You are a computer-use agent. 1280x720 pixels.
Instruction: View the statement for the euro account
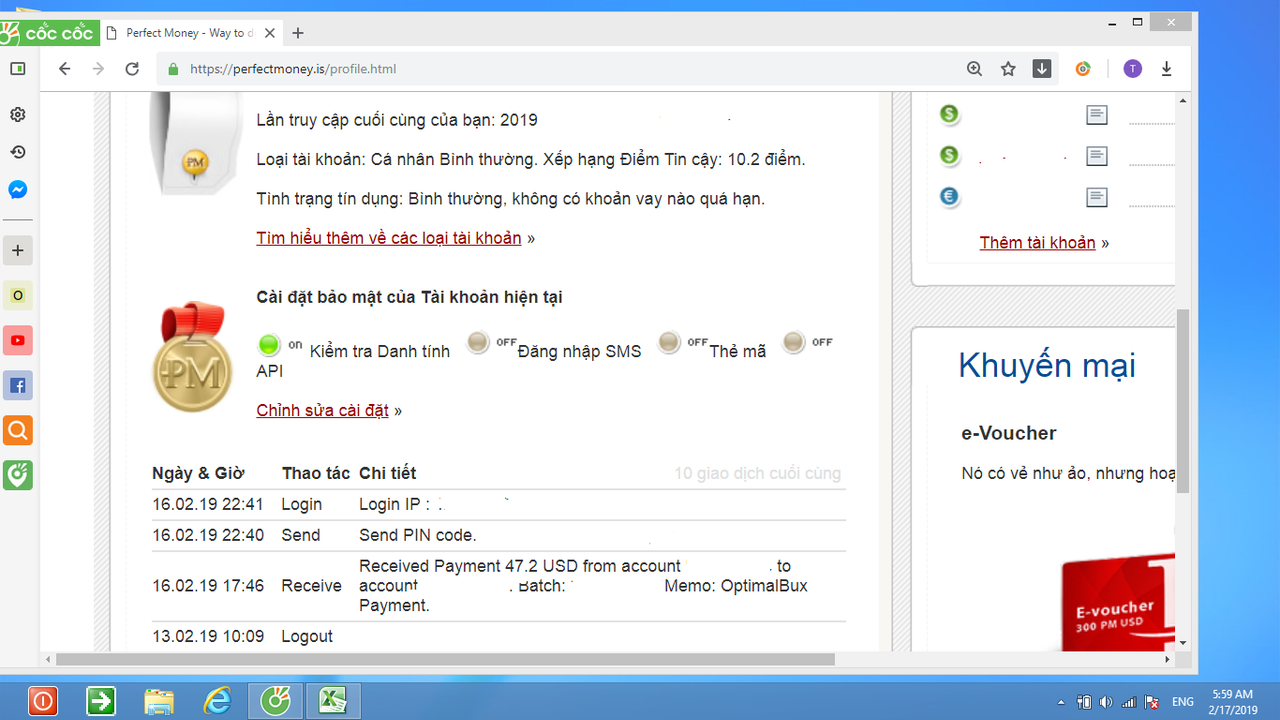(x=1097, y=197)
